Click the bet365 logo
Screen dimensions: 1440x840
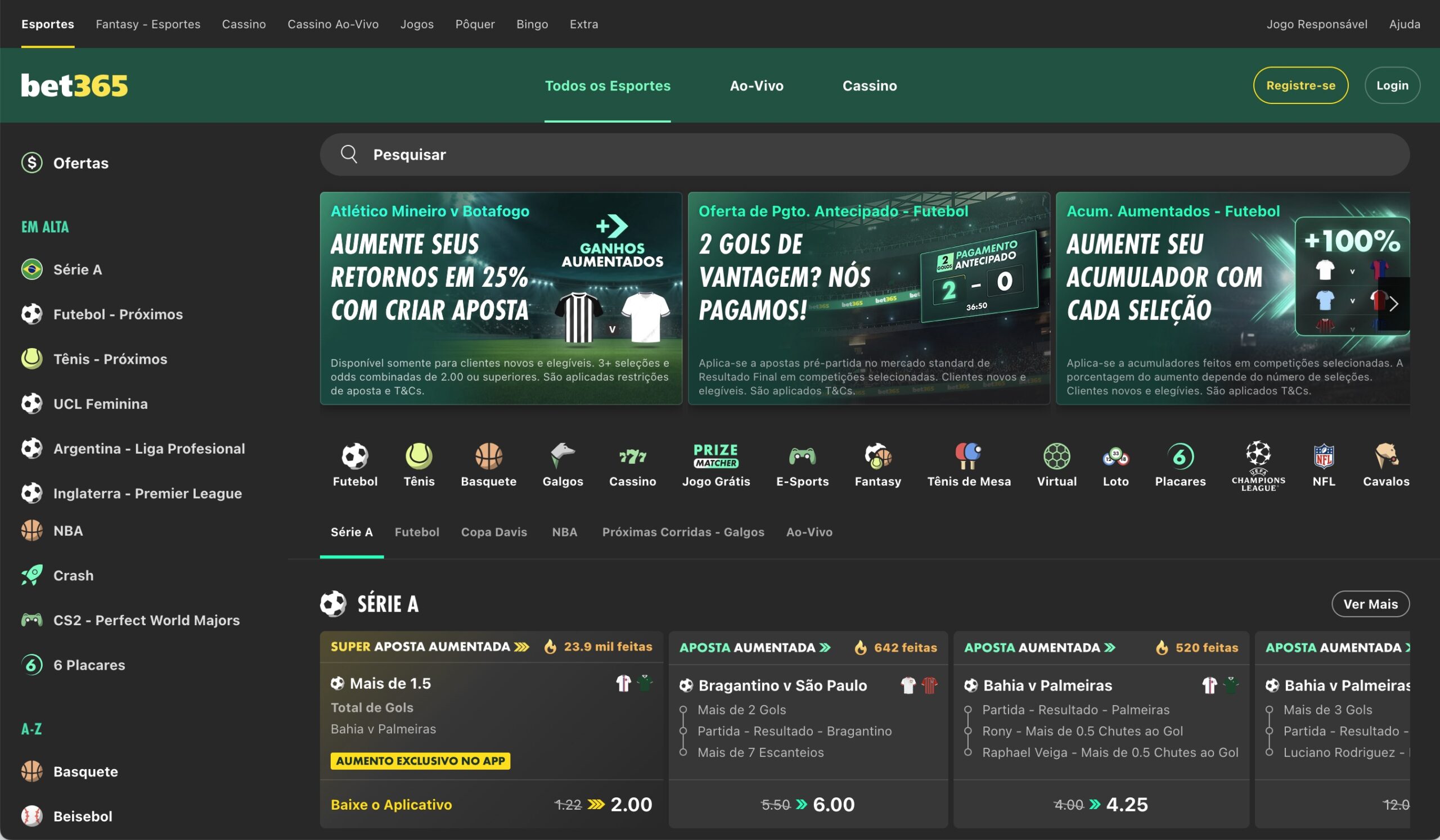pos(74,85)
